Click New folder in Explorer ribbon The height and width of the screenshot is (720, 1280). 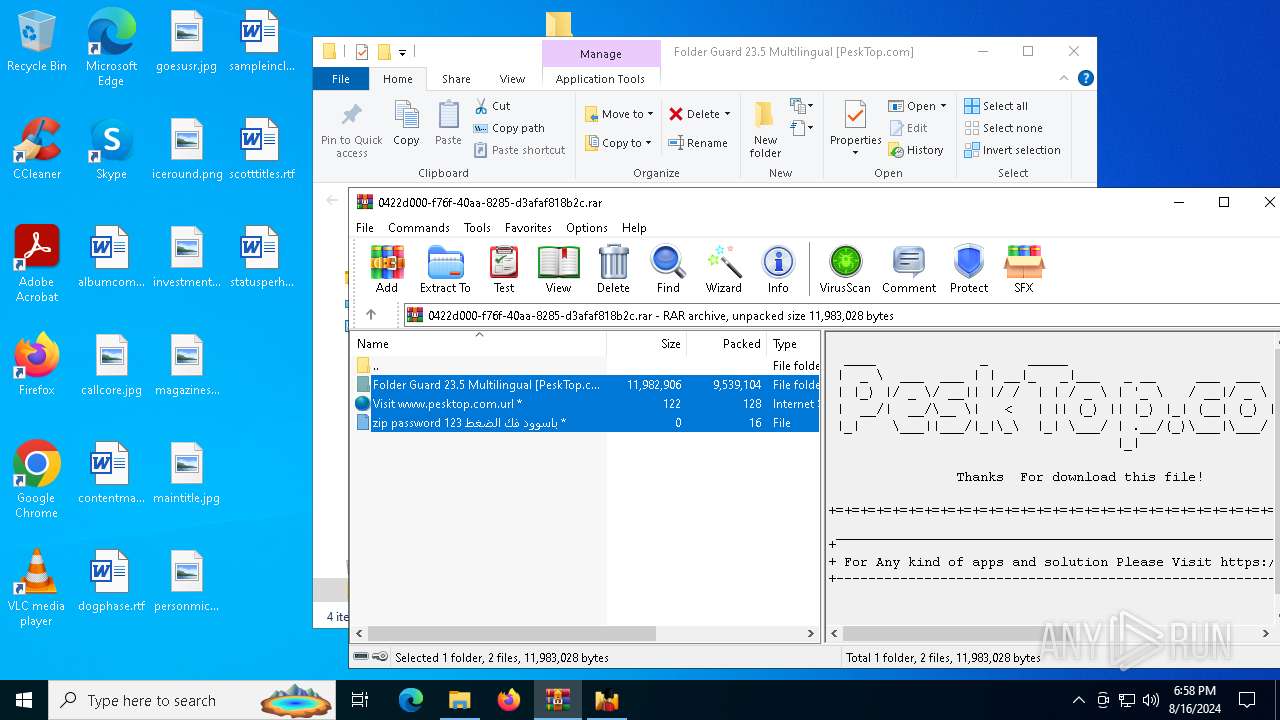coord(765,130)
